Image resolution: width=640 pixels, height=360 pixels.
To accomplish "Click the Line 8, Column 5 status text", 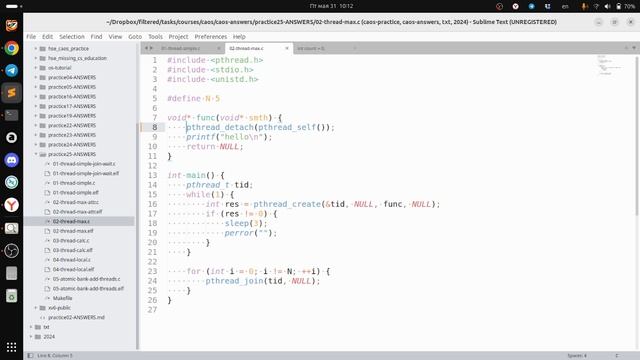I will pyautogui.click(x=55, y=356).
